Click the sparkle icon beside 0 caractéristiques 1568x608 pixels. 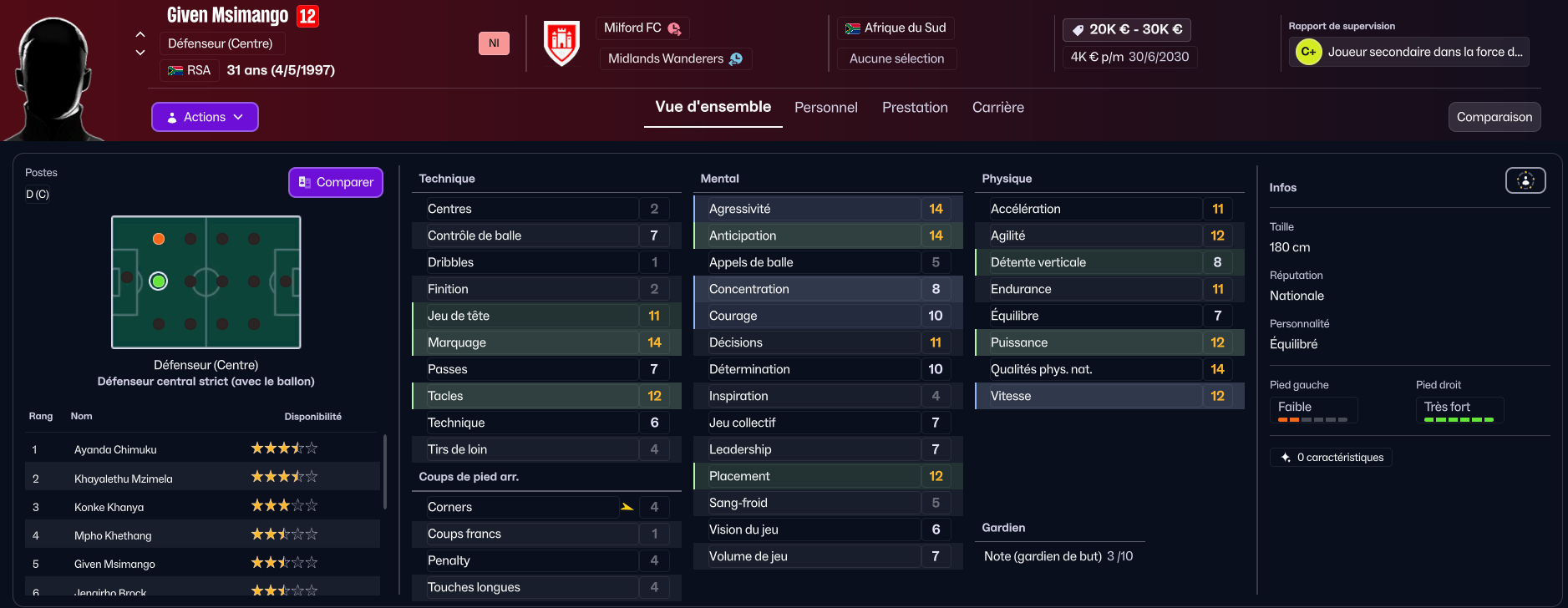[1286, 458]
